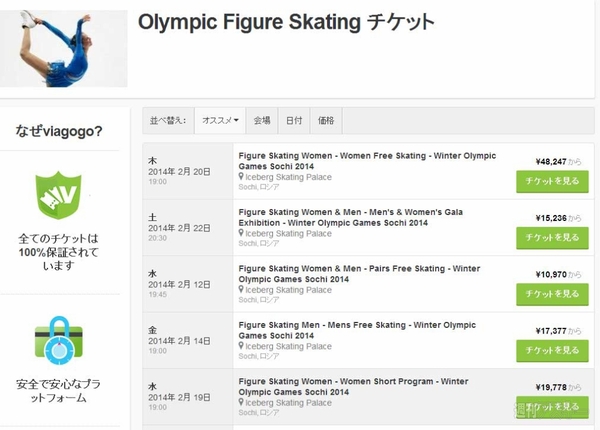This screenshot has width=600, height=430.
Task: Click location pin icon for Women Short Program
Action: (240, 402)
